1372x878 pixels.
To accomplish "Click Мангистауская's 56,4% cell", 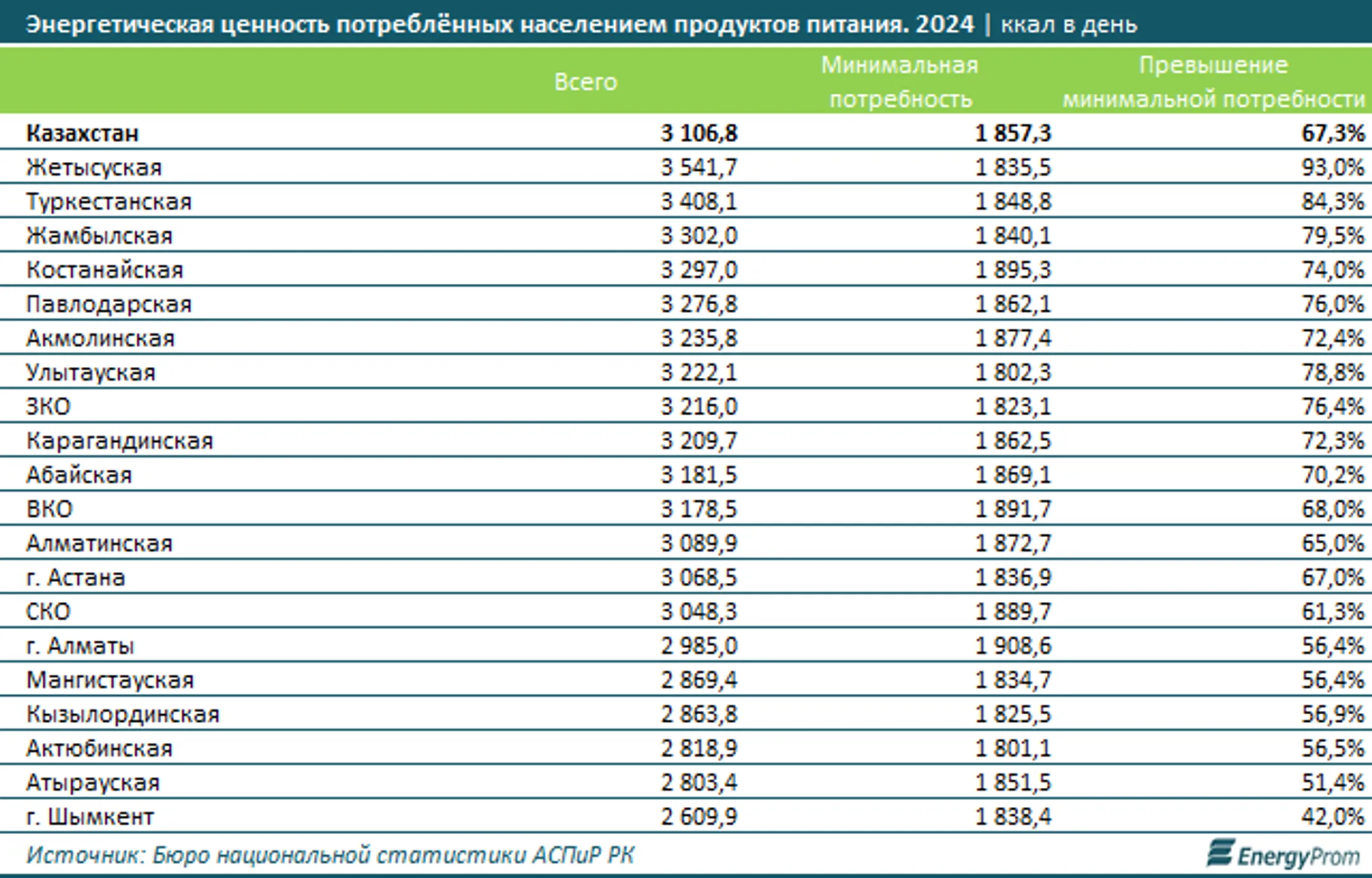I will [1332, 681].
